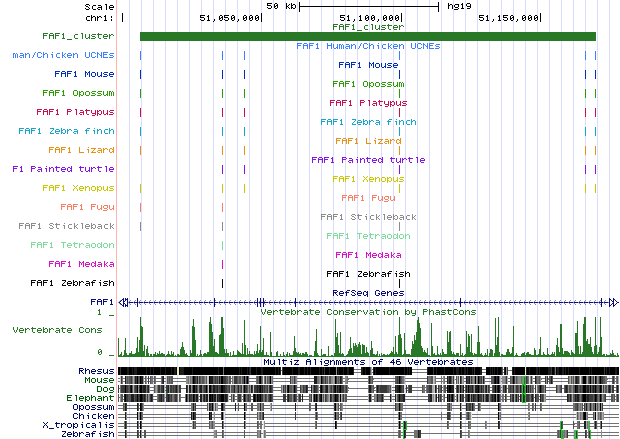Click the 51,100,000 position on the ruler
620x439 pixels.
tap(370, 18)
